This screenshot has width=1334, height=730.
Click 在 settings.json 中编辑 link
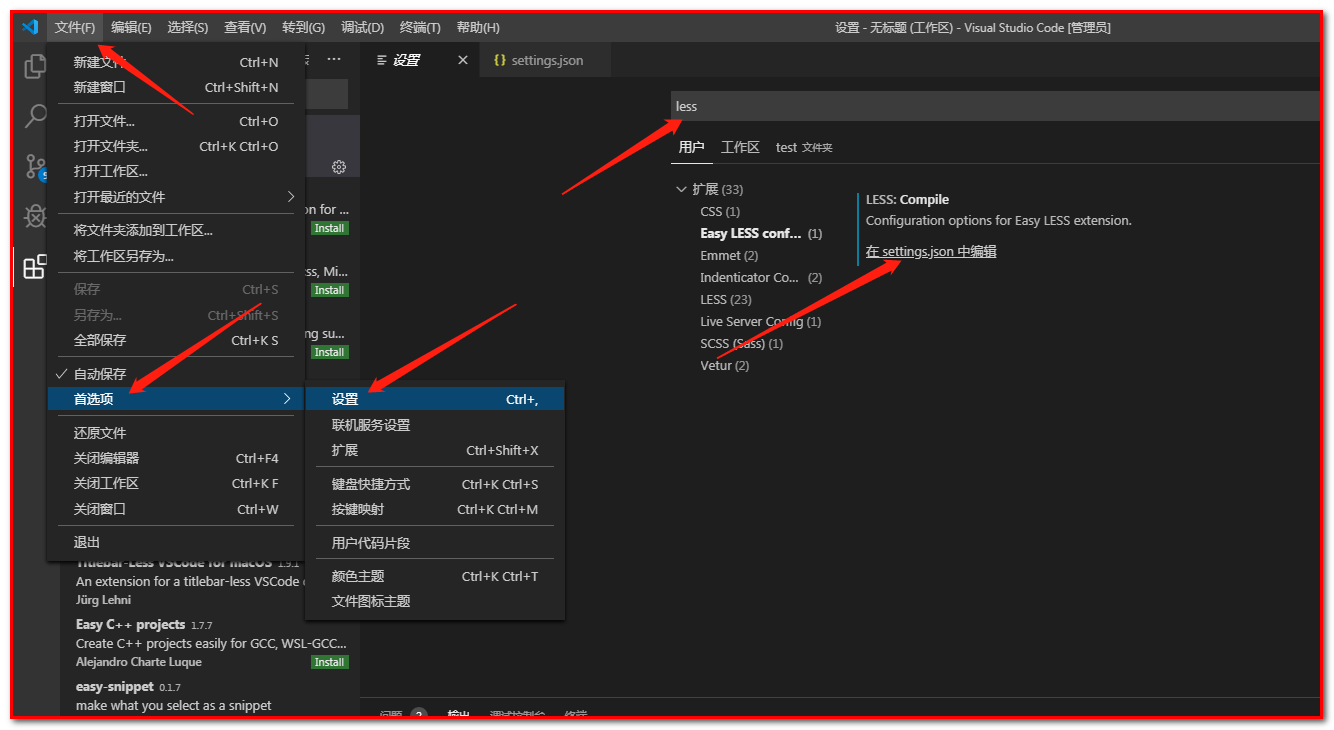(x=931, y=252)
